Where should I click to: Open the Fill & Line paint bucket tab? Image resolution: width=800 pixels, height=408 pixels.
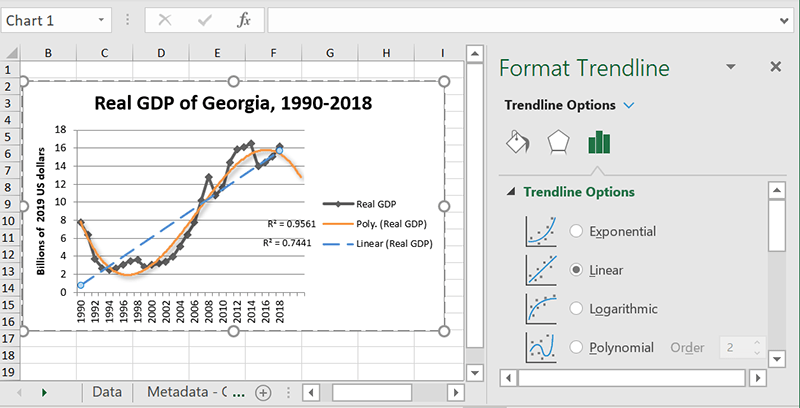518,142
